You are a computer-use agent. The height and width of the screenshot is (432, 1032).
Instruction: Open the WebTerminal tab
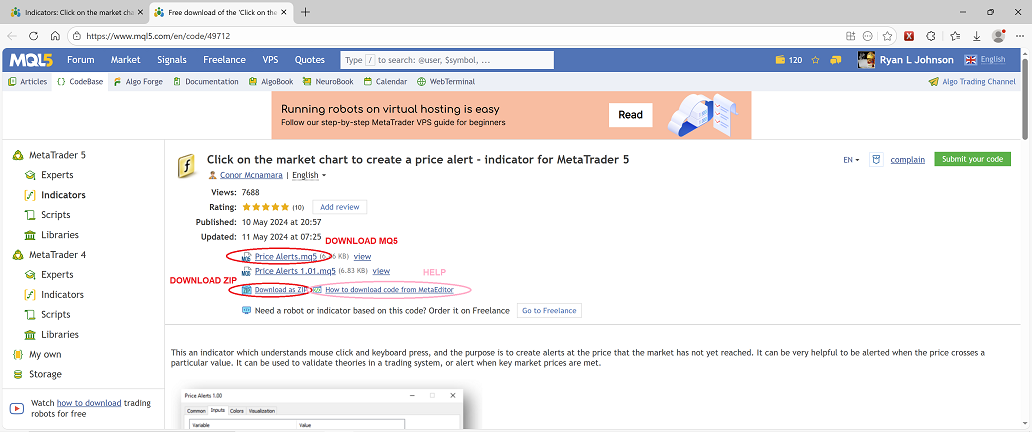tap(446, 82)
